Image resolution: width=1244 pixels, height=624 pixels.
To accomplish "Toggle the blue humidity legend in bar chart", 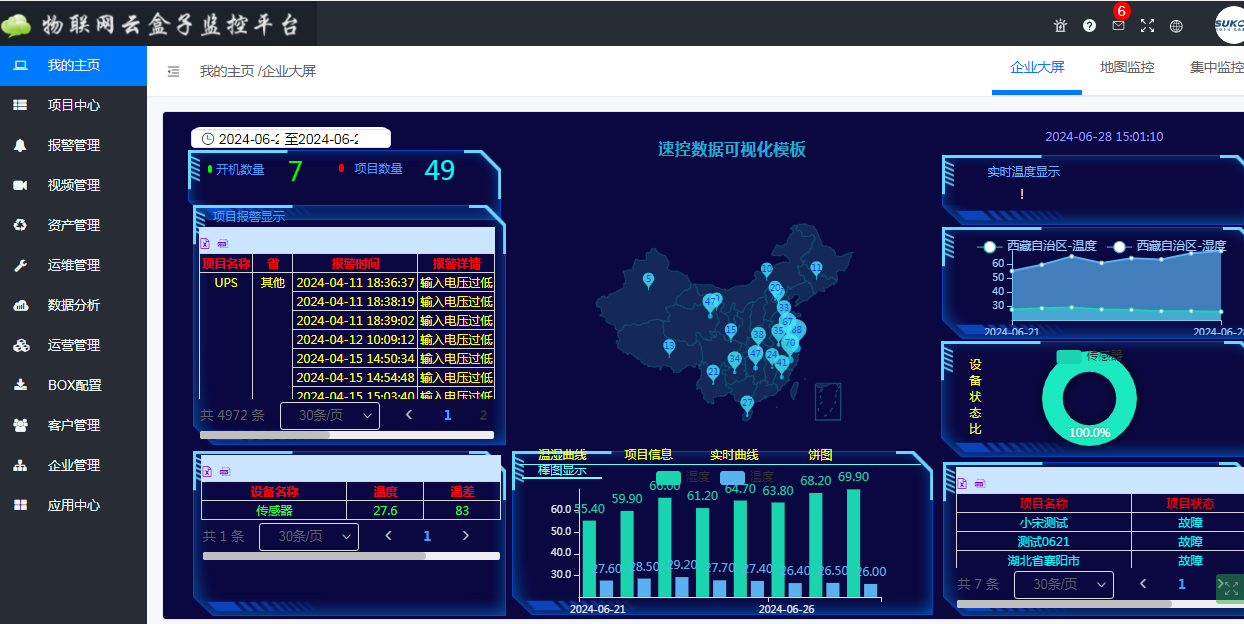I will [x=732, y=477].
